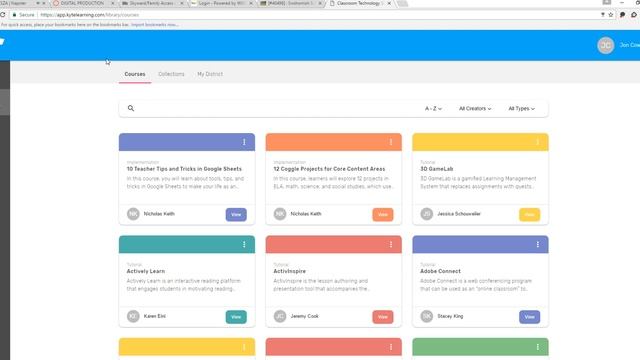Reload the page with browser refresh icon
The width and height of the screenshot is (640, 360).
point(2,15)
